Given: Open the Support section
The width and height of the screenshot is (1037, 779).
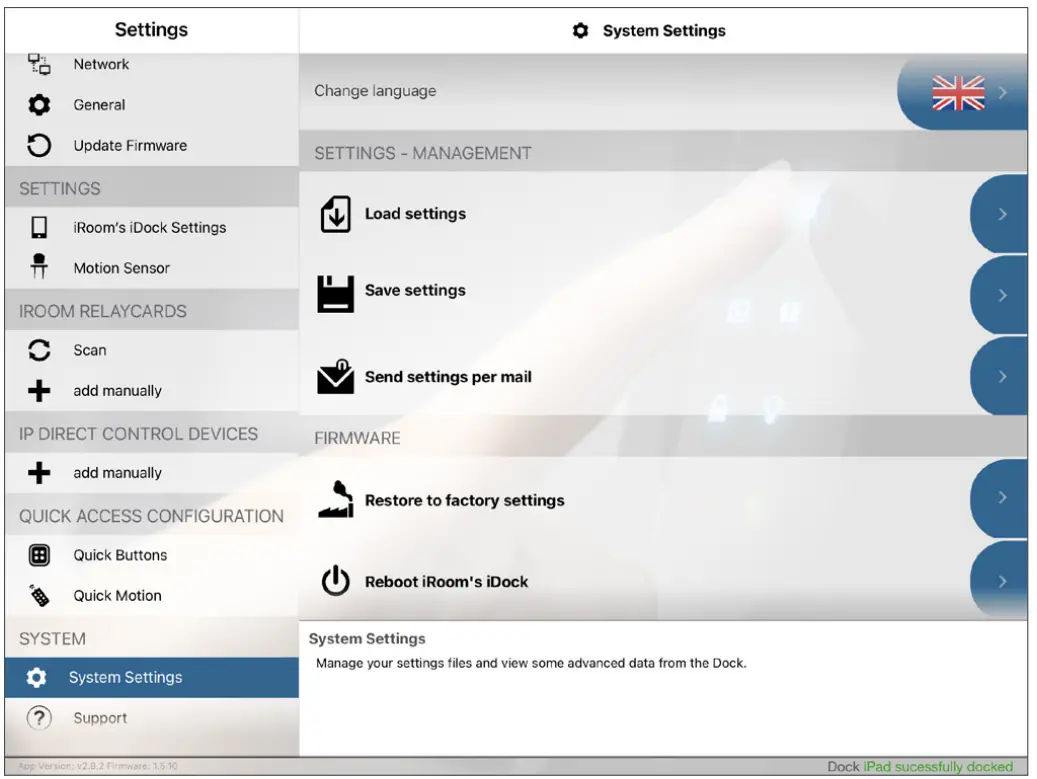Looking at the screenshot, I should 100,718.
